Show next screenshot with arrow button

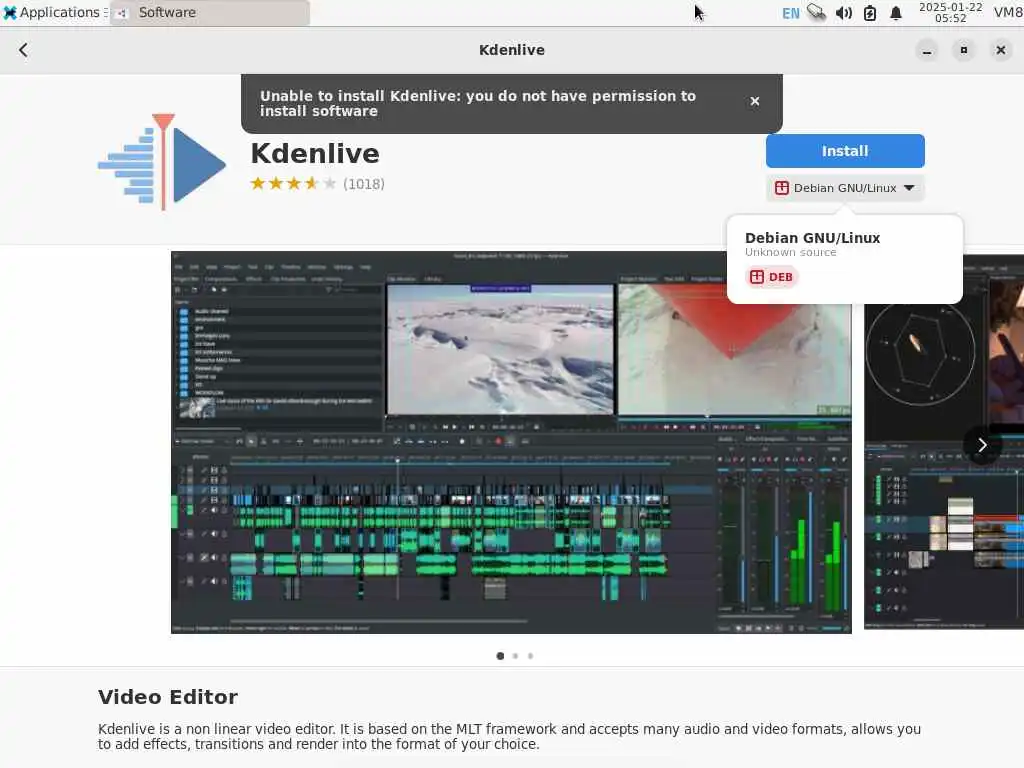point(982,445)
